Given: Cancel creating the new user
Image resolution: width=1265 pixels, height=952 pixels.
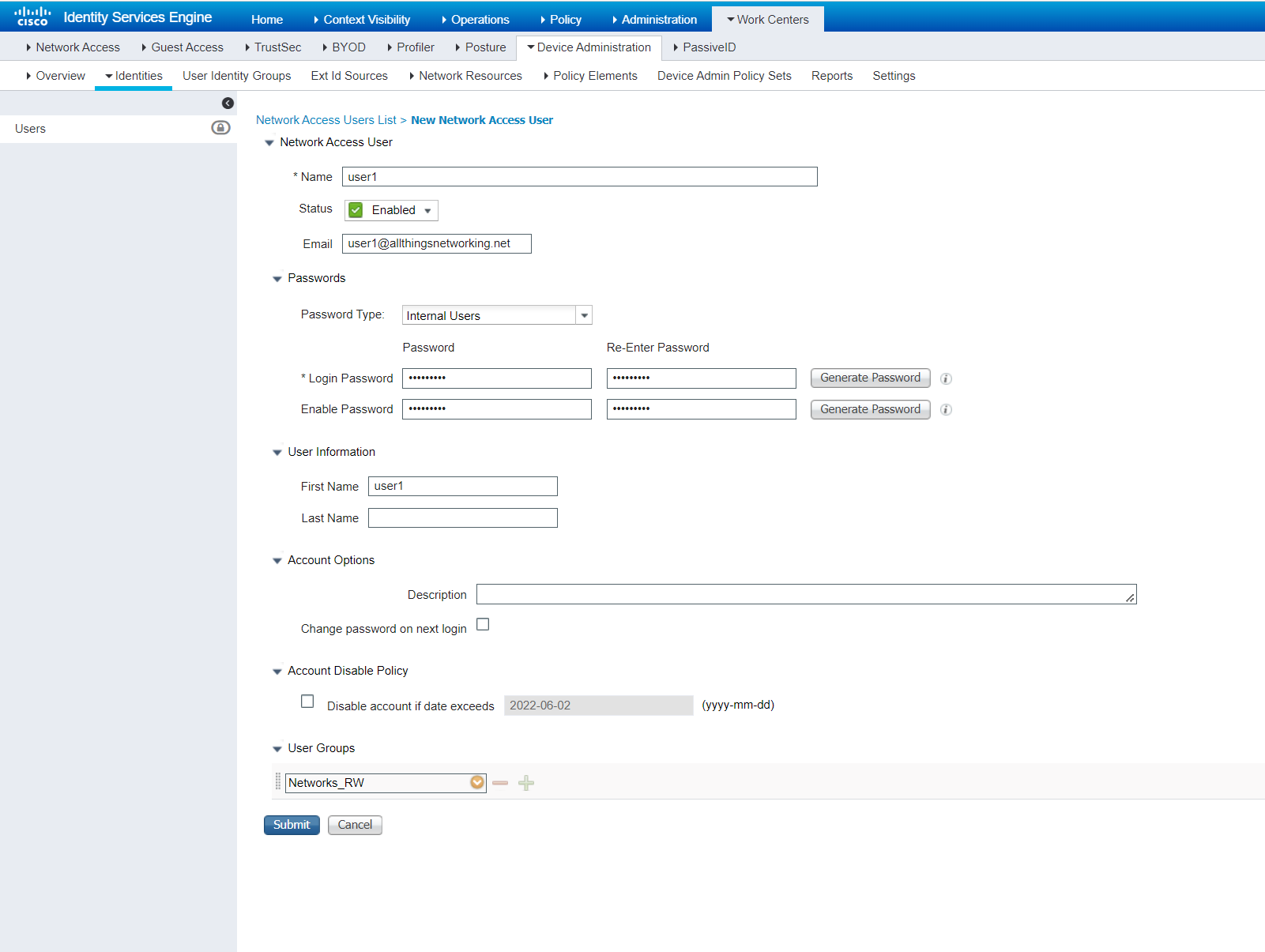Looking at the screenshot, I should pos(354,825).
